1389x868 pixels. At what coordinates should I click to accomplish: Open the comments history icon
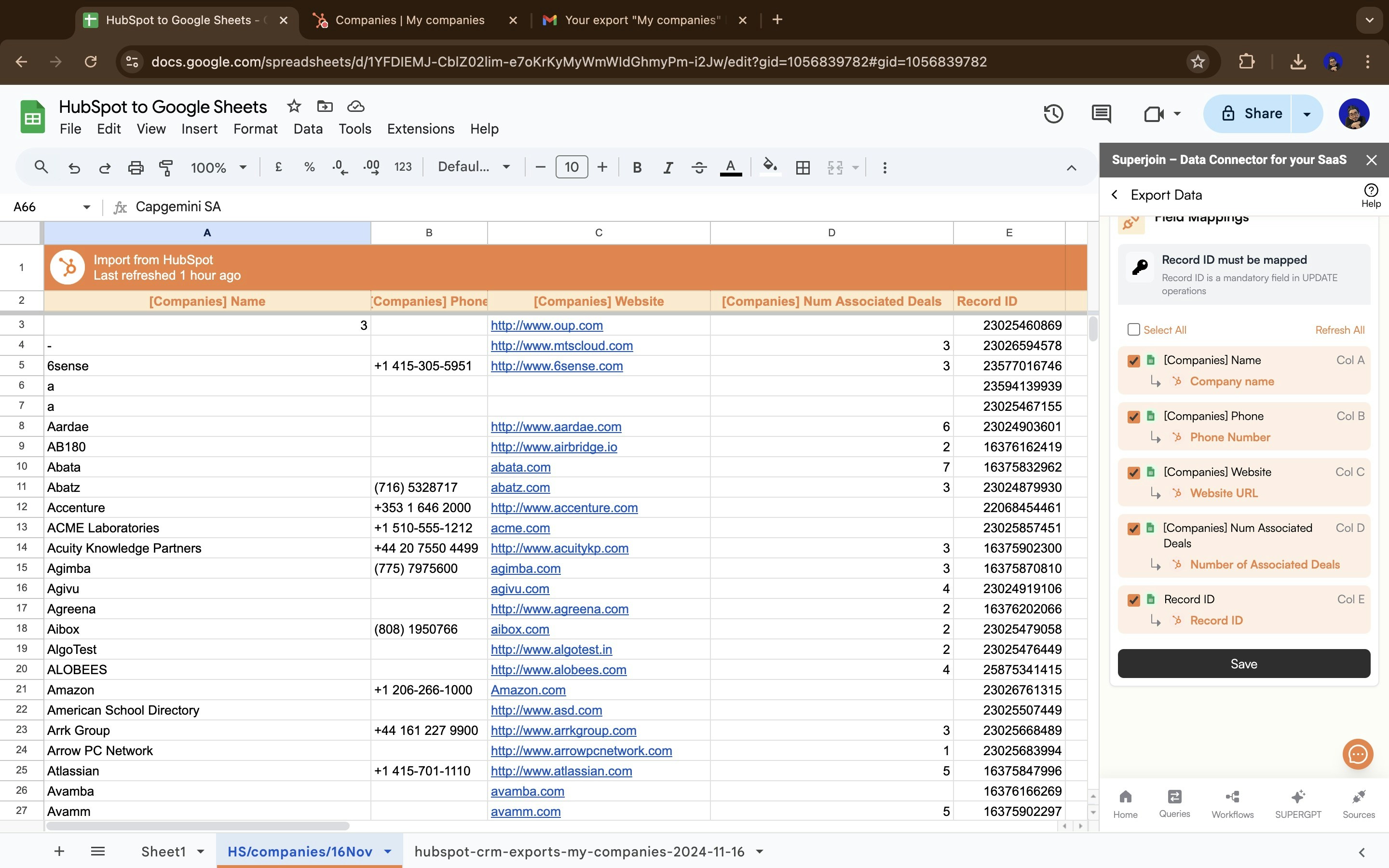tap(1100, 114)
